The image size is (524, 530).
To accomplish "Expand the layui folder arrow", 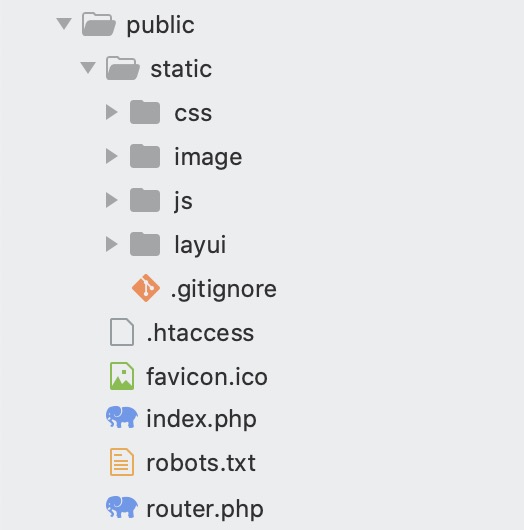I will click(112, 244).
